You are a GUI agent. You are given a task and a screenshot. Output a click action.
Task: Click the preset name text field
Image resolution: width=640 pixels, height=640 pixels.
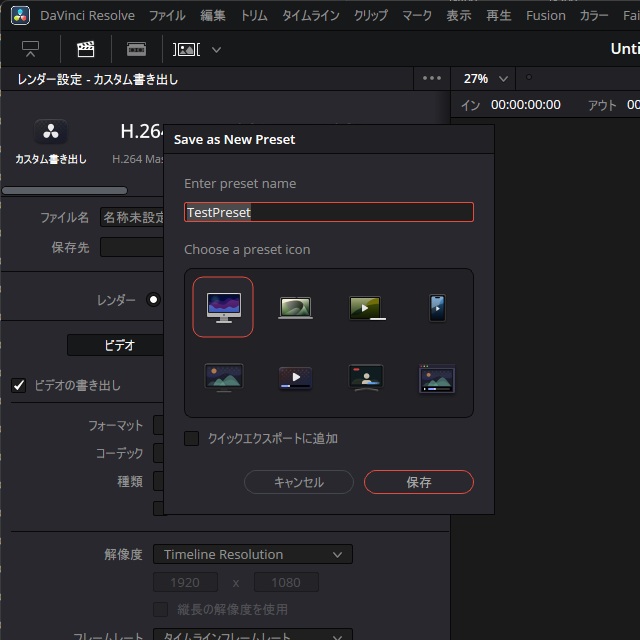click(328, 212)
